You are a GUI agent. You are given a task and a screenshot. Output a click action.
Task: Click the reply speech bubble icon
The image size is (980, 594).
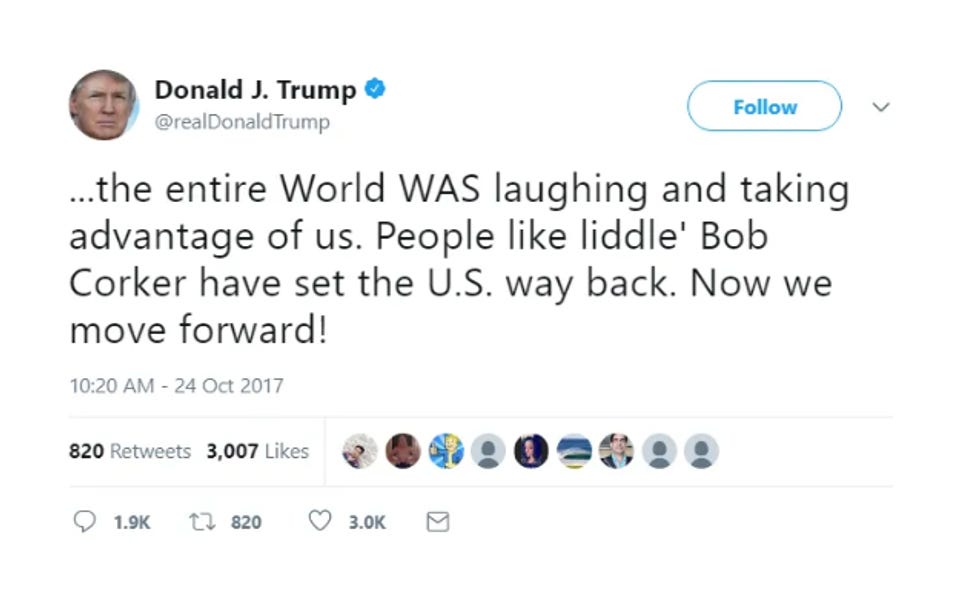point(84,521)
